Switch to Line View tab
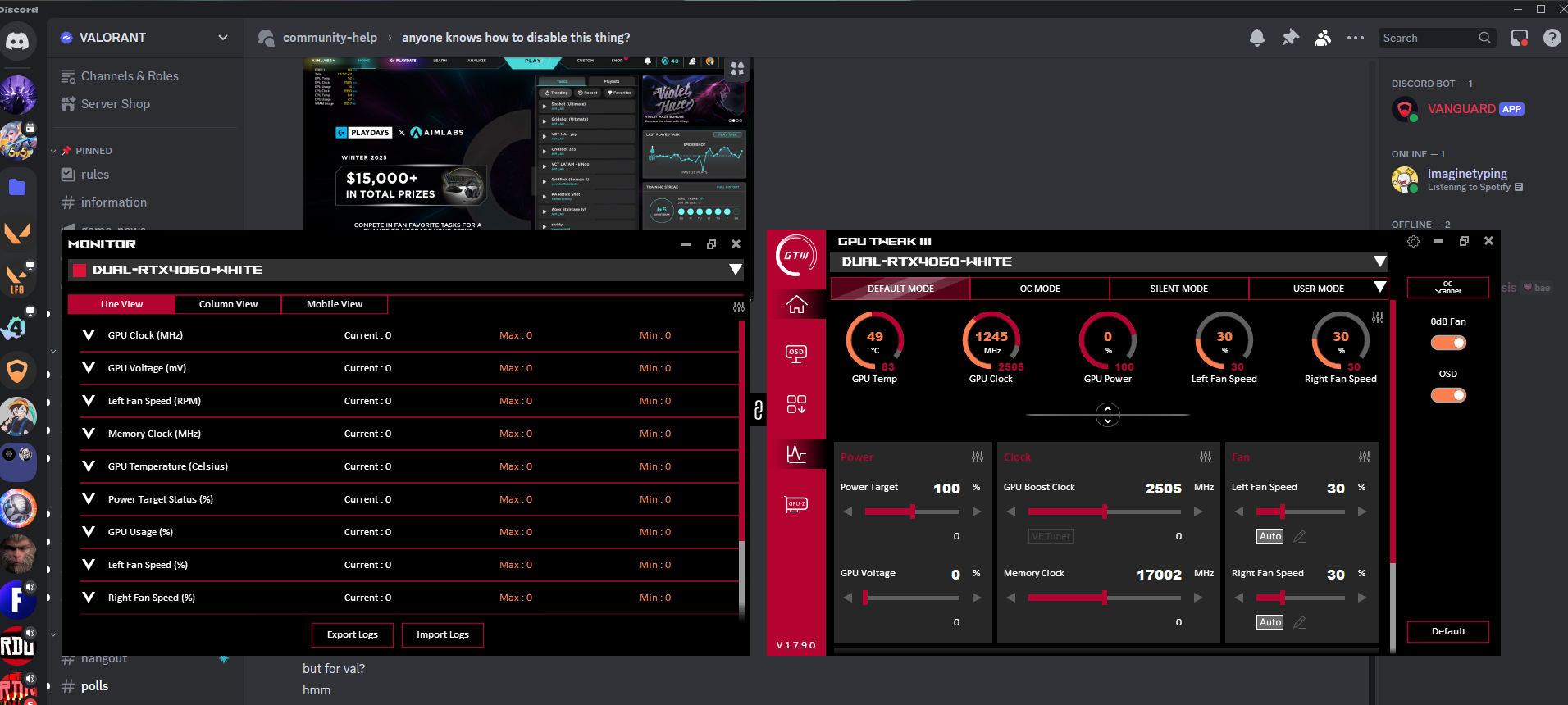The height and width of the screenshot is (705, 1568). pos(121,304)
